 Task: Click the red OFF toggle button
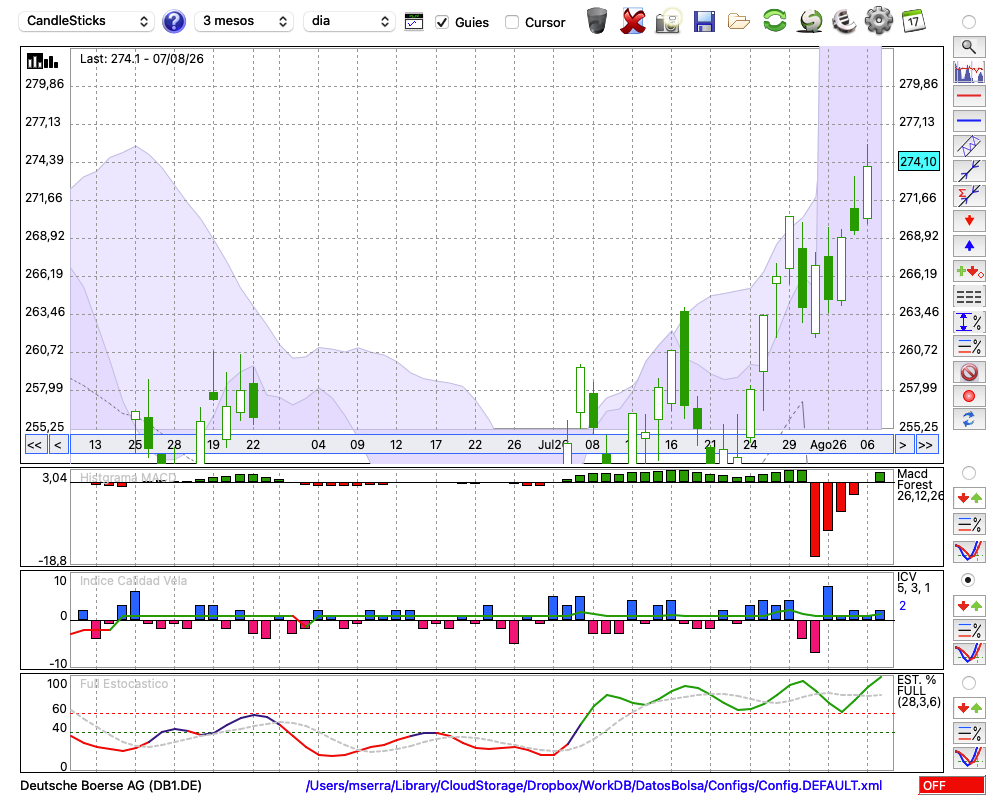point(952,785)
